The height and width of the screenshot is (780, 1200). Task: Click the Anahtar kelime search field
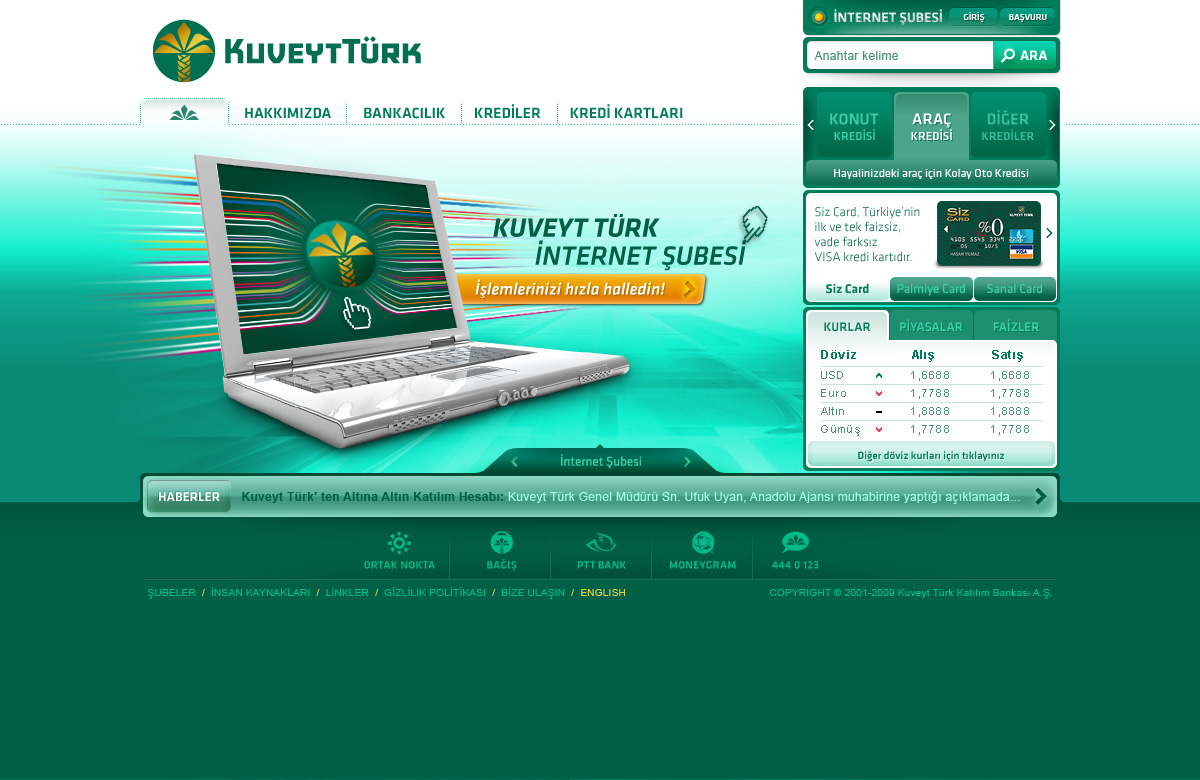(899, 56)
